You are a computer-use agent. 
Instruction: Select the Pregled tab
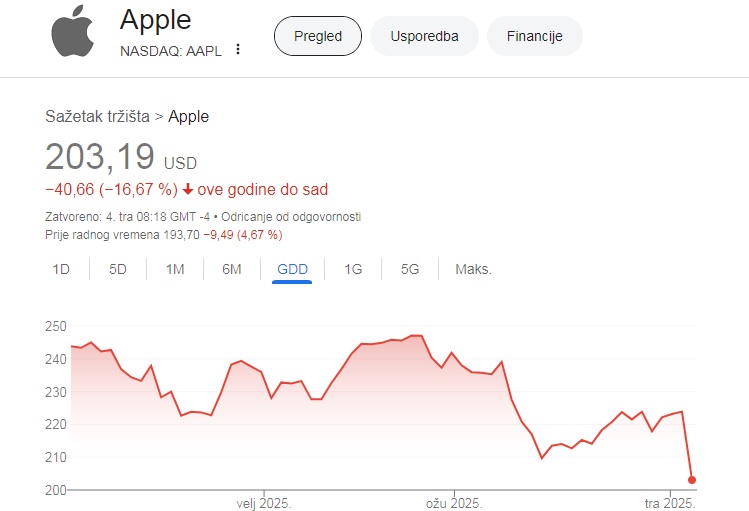[318, 36]
